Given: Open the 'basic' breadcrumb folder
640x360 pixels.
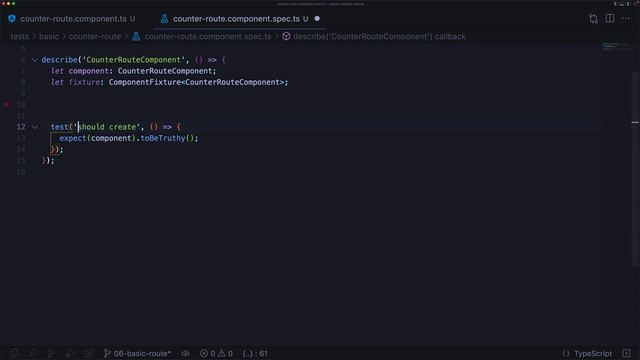Looking at the screenshot, I should pos(49,36).
